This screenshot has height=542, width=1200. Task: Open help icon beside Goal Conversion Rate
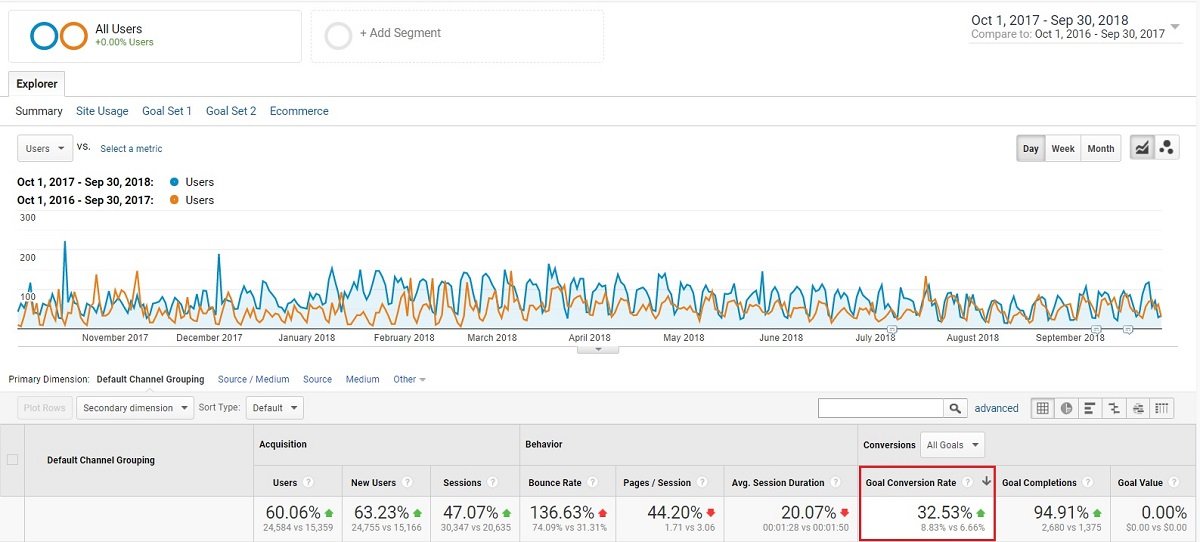pos(968,483)
